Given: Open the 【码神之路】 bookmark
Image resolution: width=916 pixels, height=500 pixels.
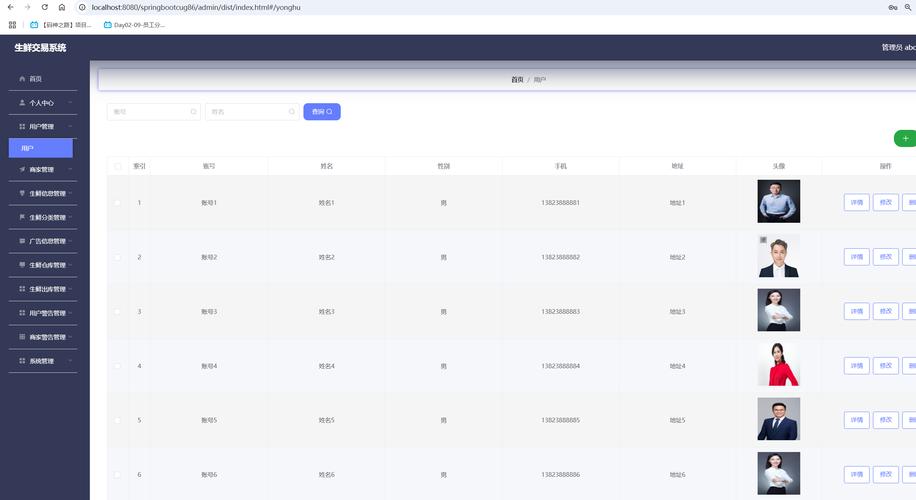Looking at the screenshot, I should (61, 25).
